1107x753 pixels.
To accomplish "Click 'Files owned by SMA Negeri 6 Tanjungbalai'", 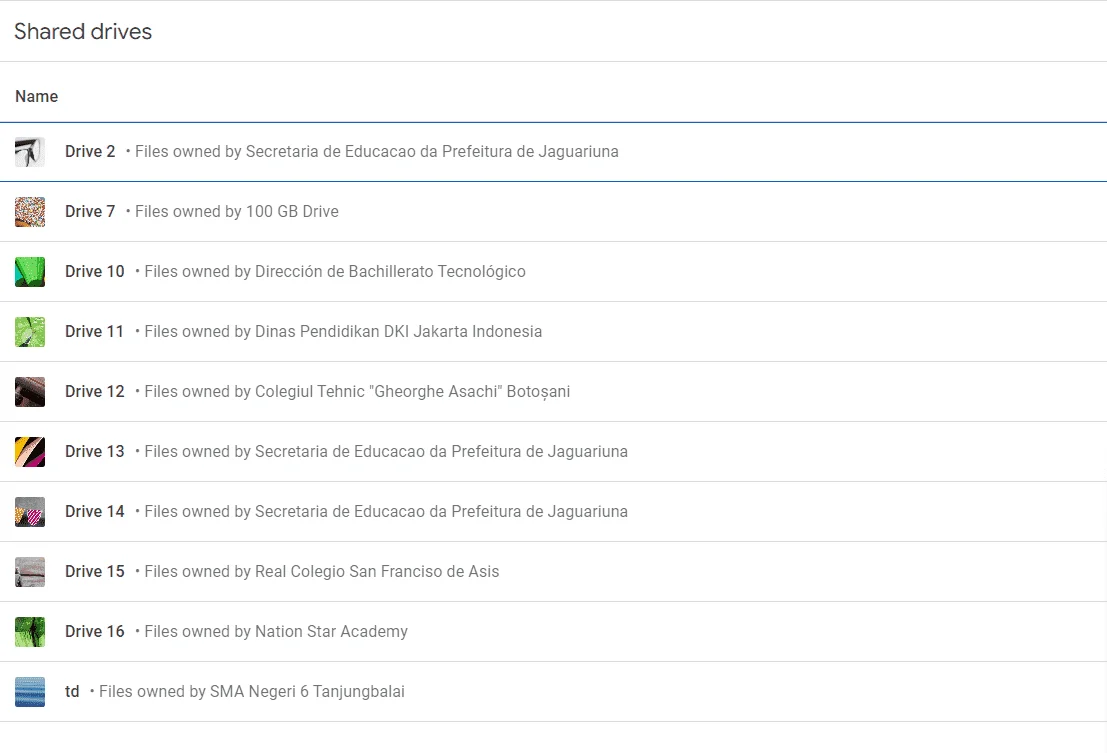I will [251, 692].
